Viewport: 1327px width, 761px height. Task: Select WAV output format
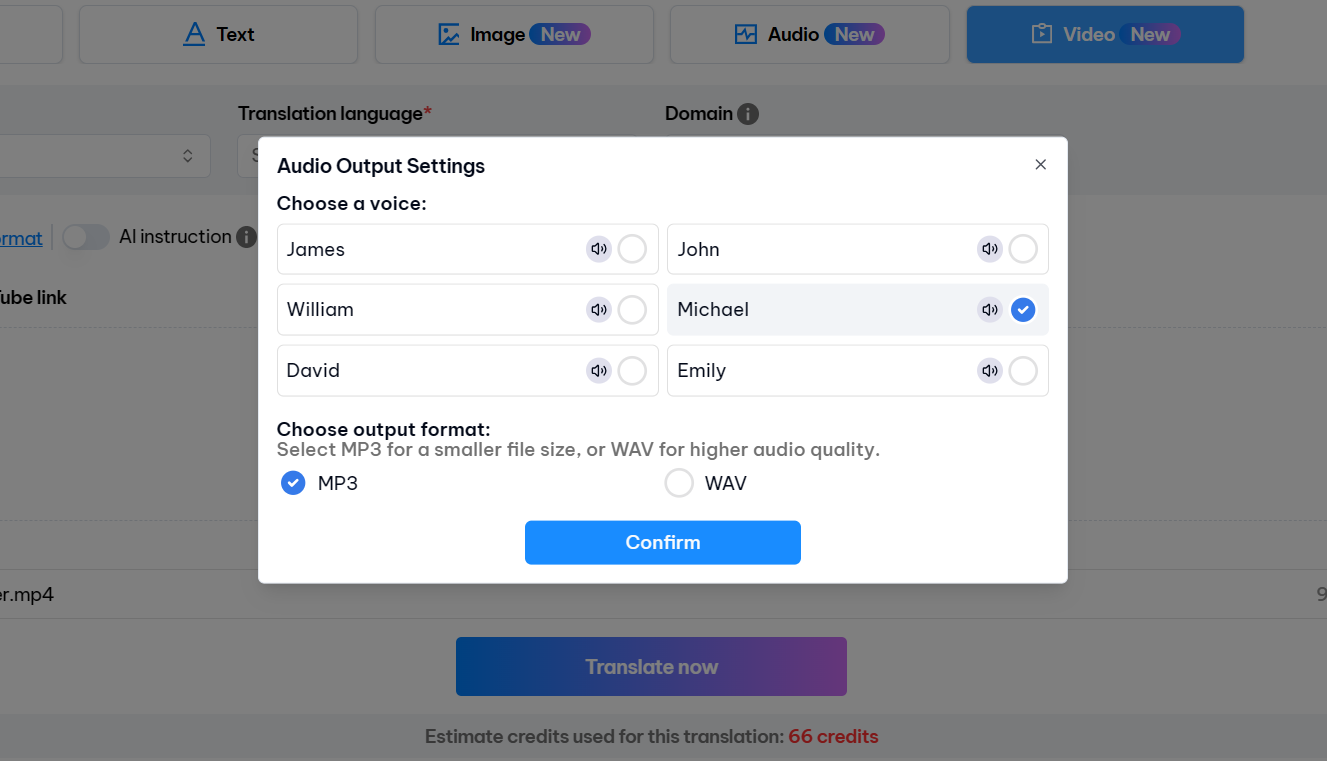coord(679,483)
